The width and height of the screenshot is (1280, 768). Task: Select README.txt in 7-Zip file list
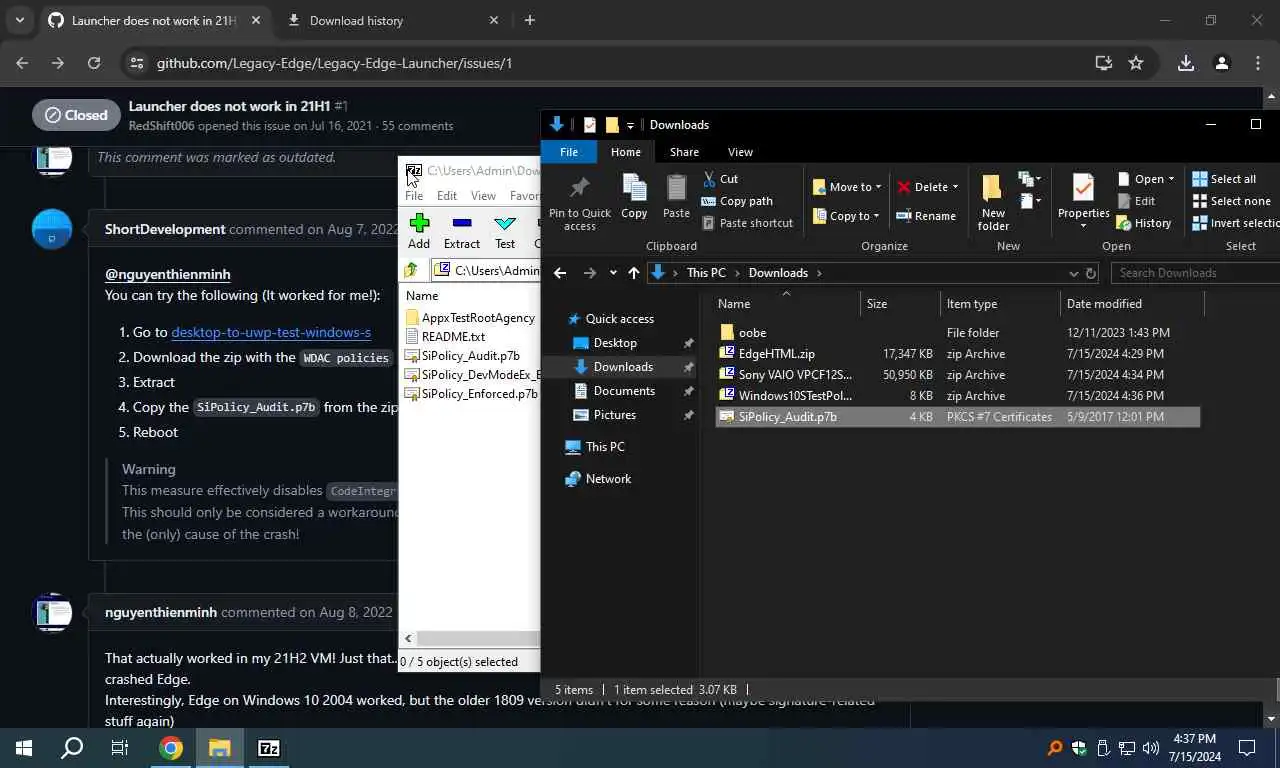tap(453, 337)
